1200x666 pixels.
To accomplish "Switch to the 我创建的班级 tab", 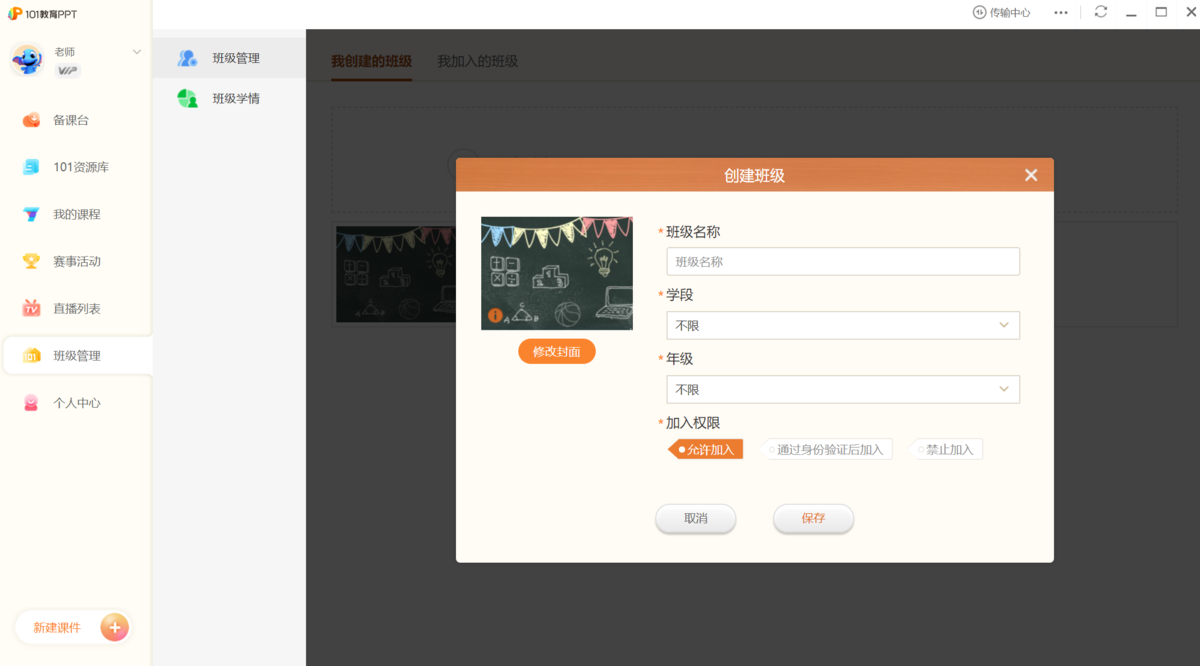I will pyautogui.click(x=371, y=61).
